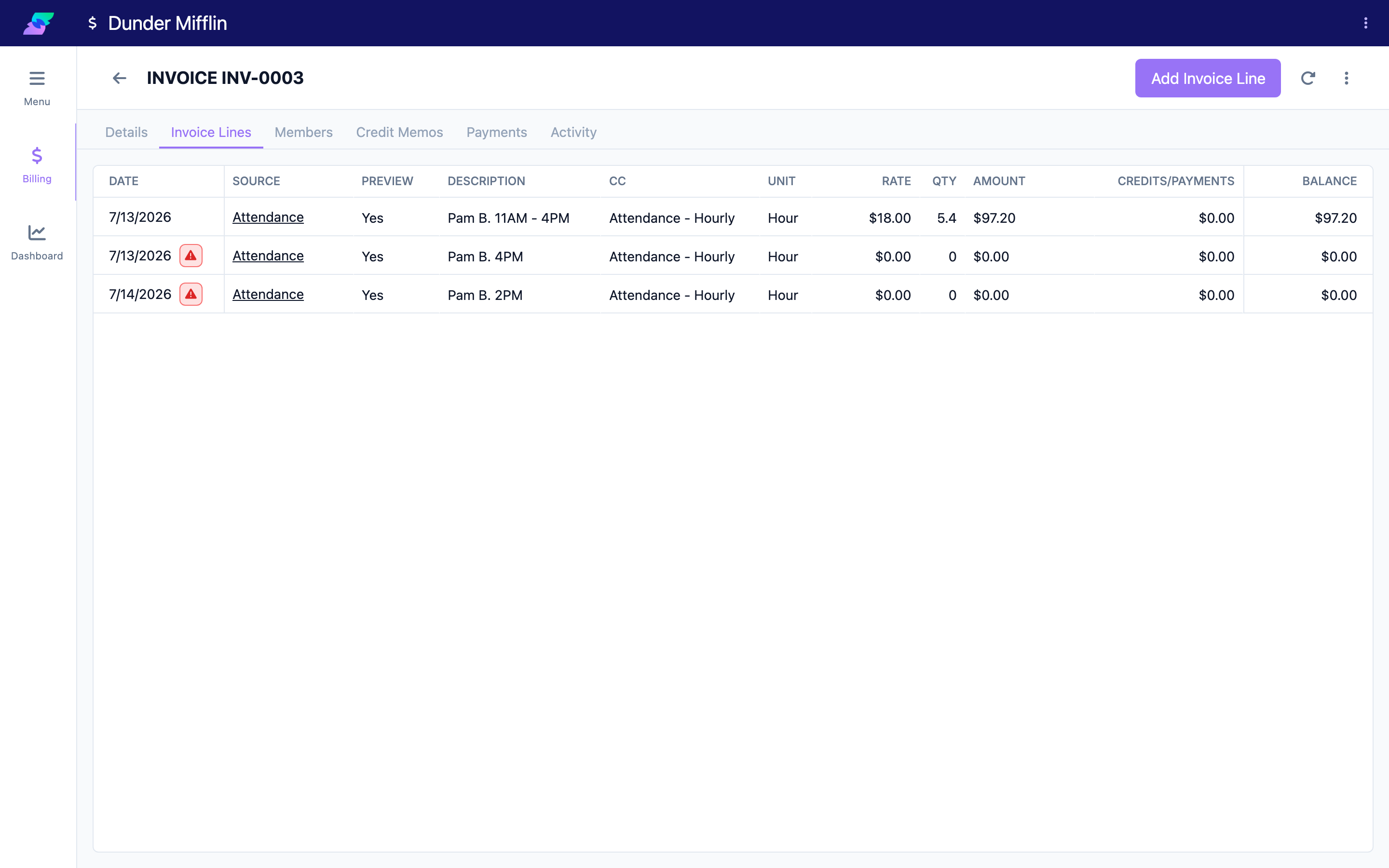1389x868 pixels.
Task: Open the hamburger Menu in the sidebar
Action: [37, 88]
